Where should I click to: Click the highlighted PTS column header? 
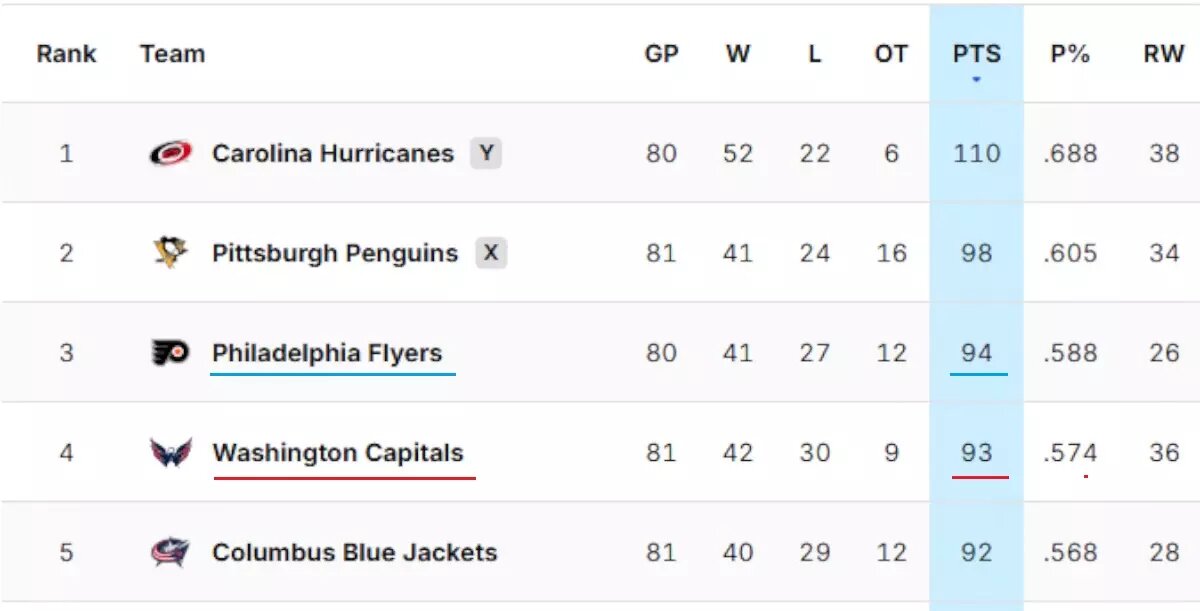975,54
